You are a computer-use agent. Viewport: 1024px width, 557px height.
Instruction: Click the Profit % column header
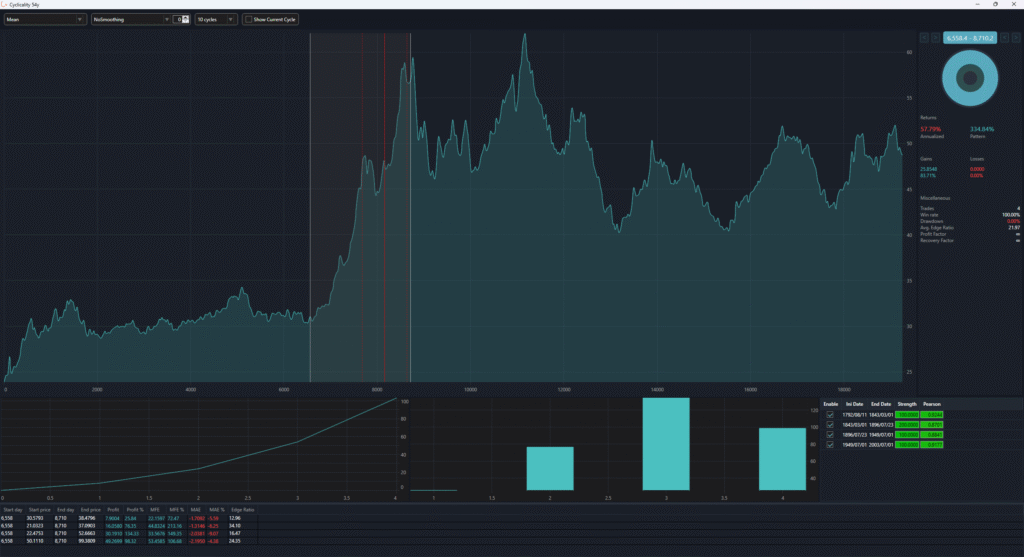(133, 510)
